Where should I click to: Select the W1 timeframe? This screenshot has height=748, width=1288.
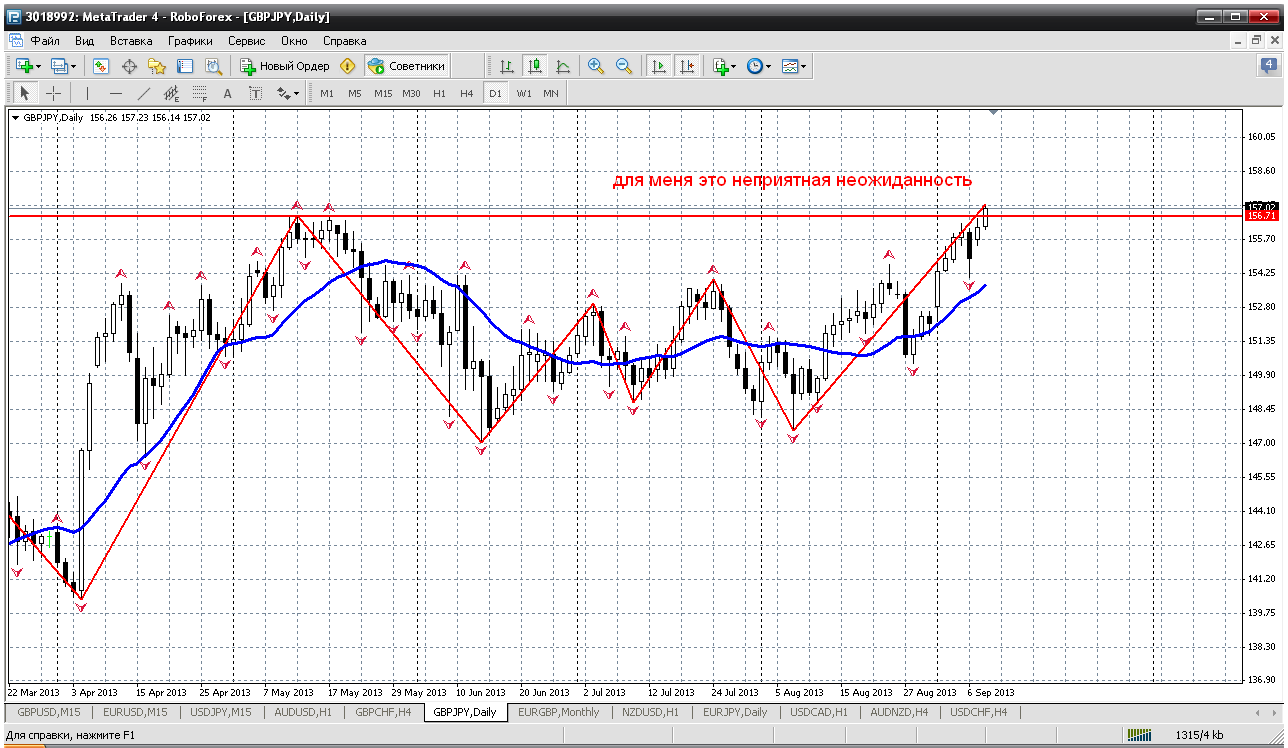coord(524,93)
